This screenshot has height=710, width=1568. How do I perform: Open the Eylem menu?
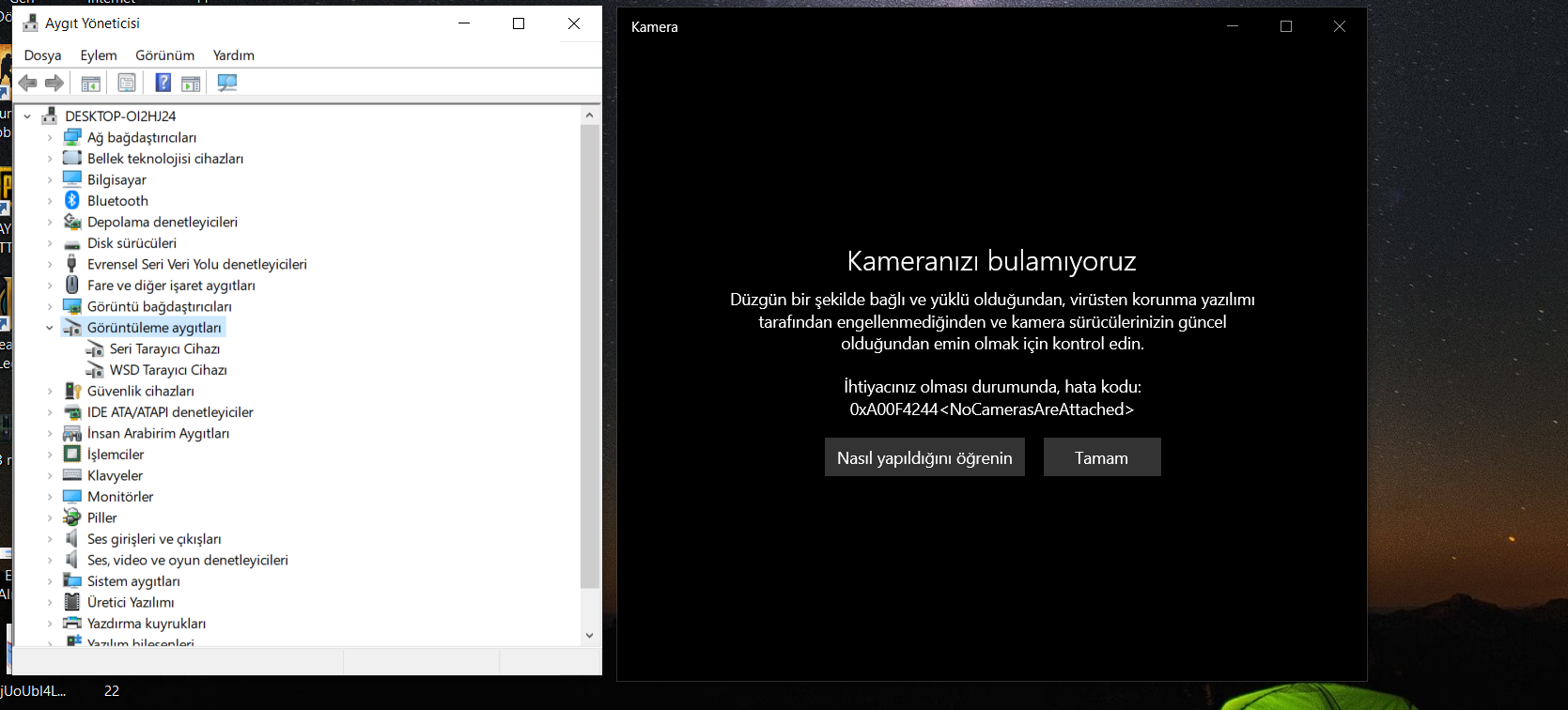coord(99,55)
